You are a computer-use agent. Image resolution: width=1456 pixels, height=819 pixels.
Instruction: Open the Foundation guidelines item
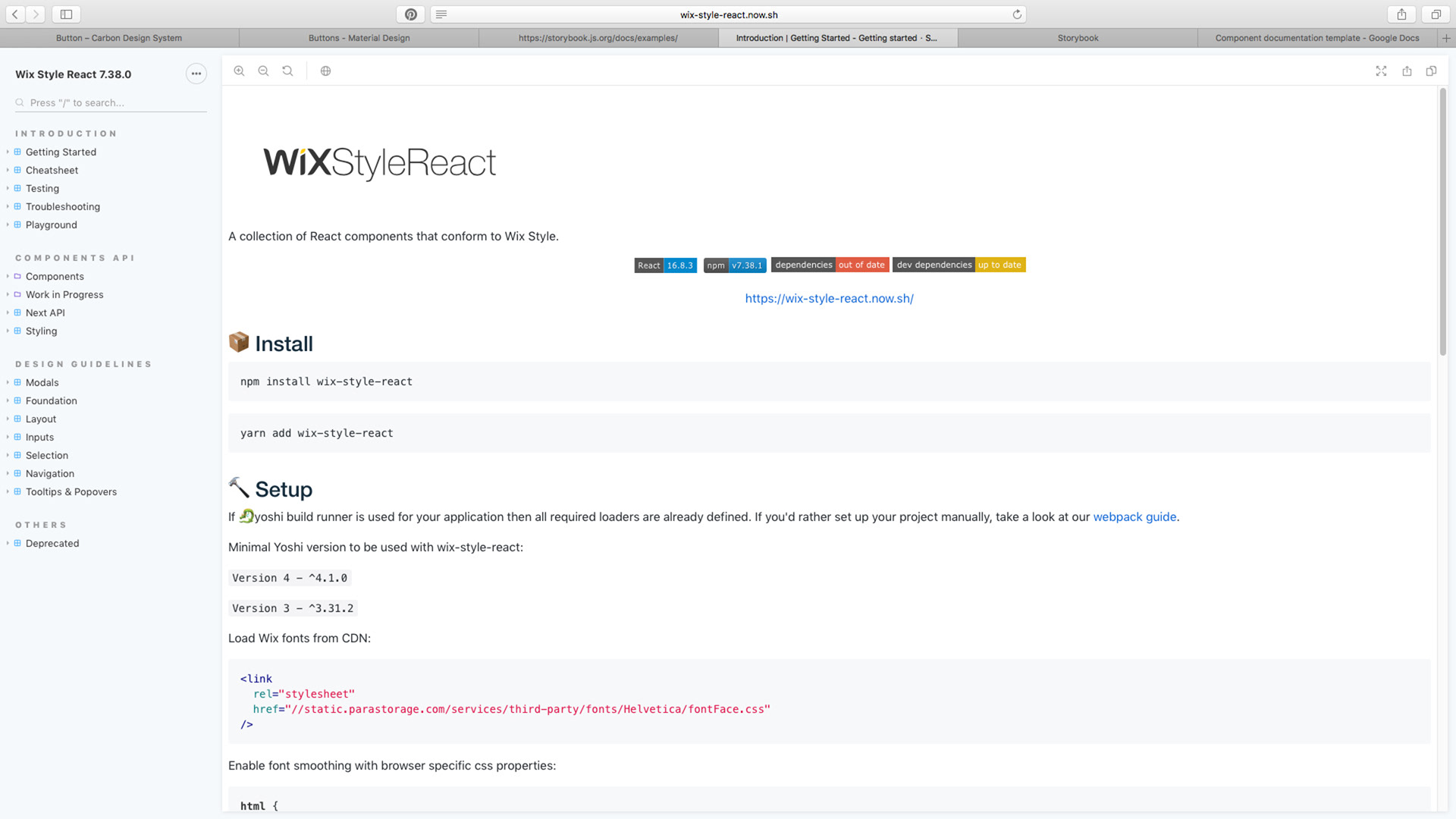point(51,400)
